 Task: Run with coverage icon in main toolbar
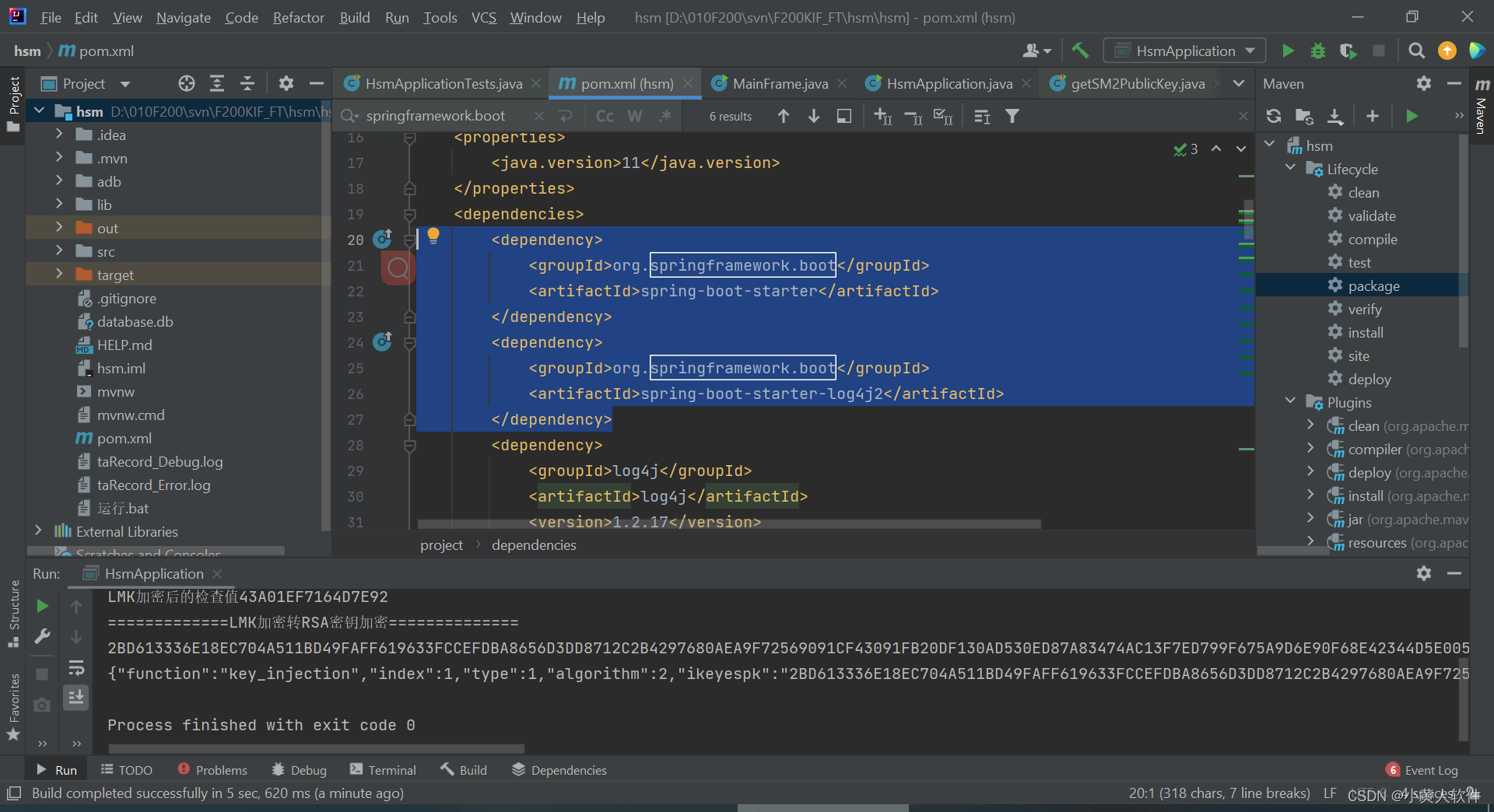[1348, 51]
